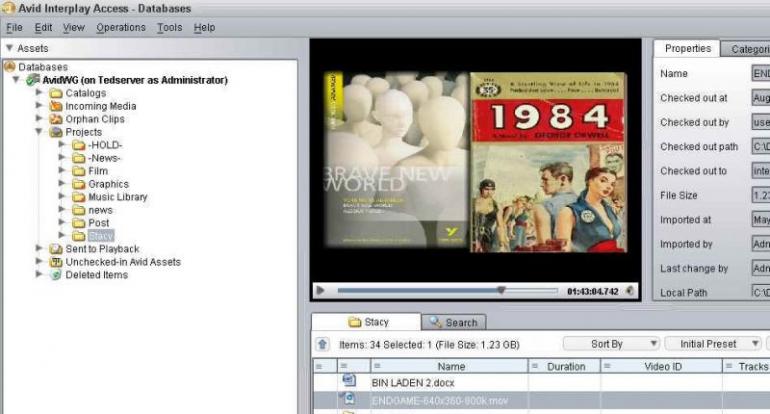Click the Deleted Items recycle icon
The height and width of the screenshot is (414, 770).
56,275
